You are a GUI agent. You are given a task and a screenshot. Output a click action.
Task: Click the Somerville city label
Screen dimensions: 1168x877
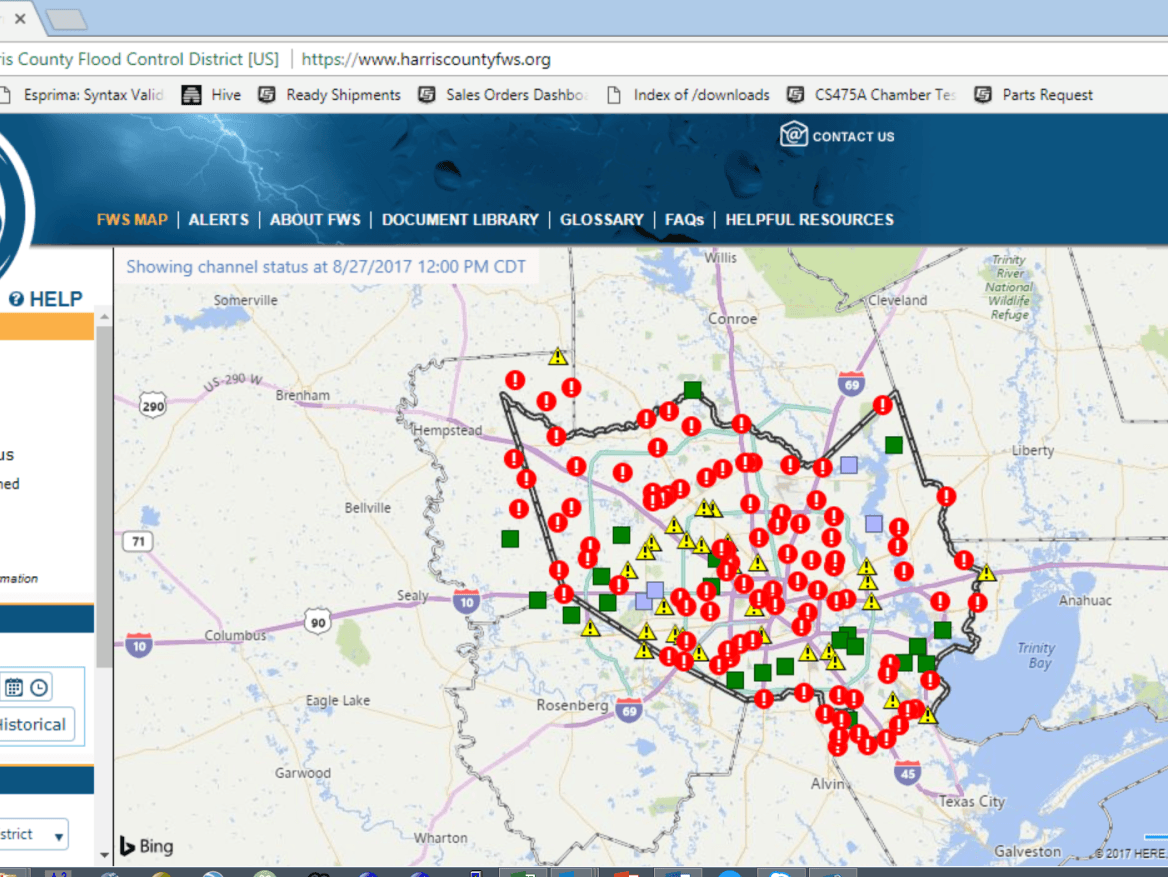pyautogui.click(x=245, y=300)
